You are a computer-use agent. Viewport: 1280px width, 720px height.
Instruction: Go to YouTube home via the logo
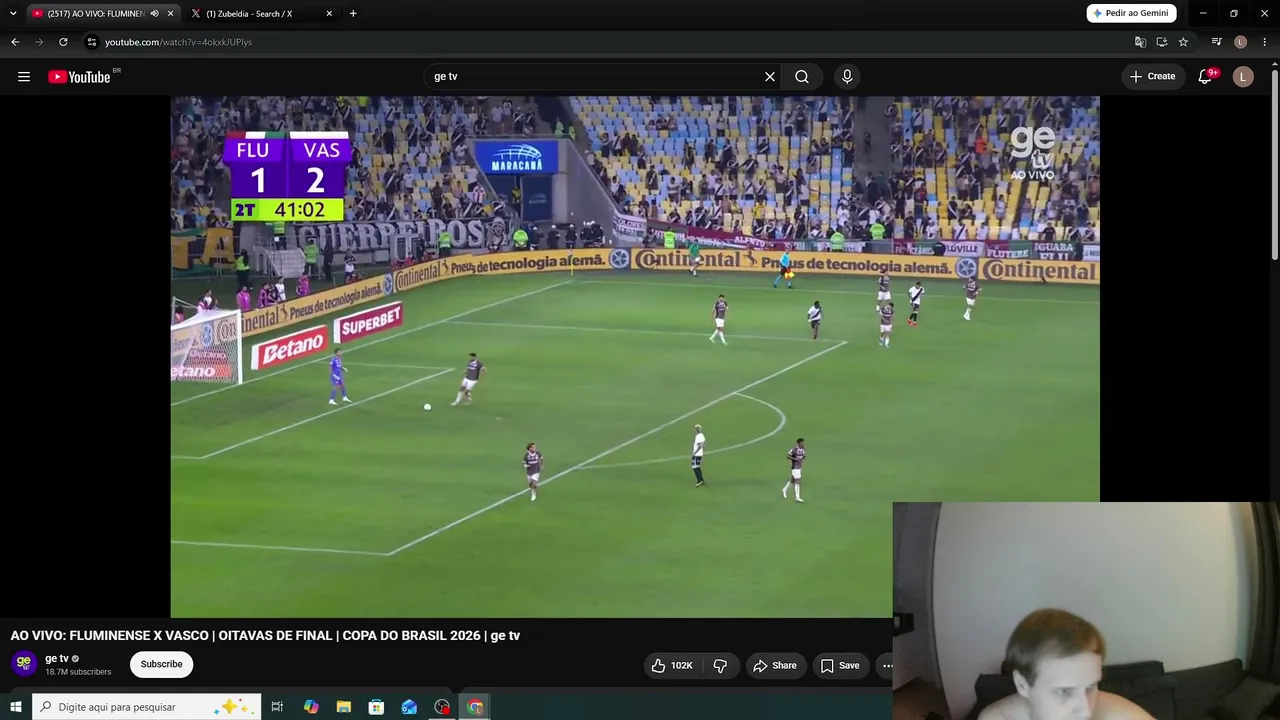click(x=80, y=77)
